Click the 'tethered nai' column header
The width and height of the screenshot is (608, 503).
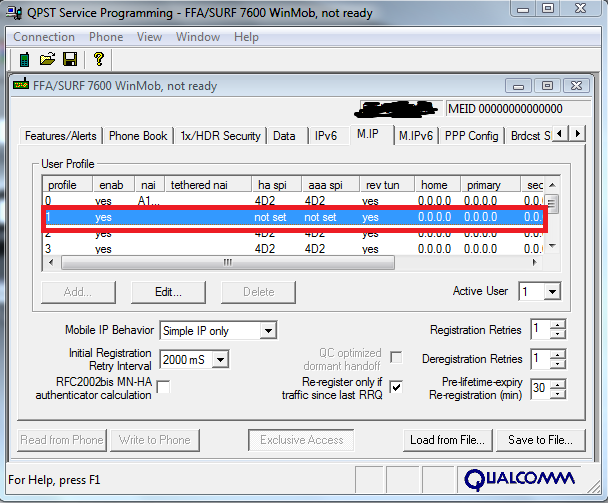pos(208,185)
